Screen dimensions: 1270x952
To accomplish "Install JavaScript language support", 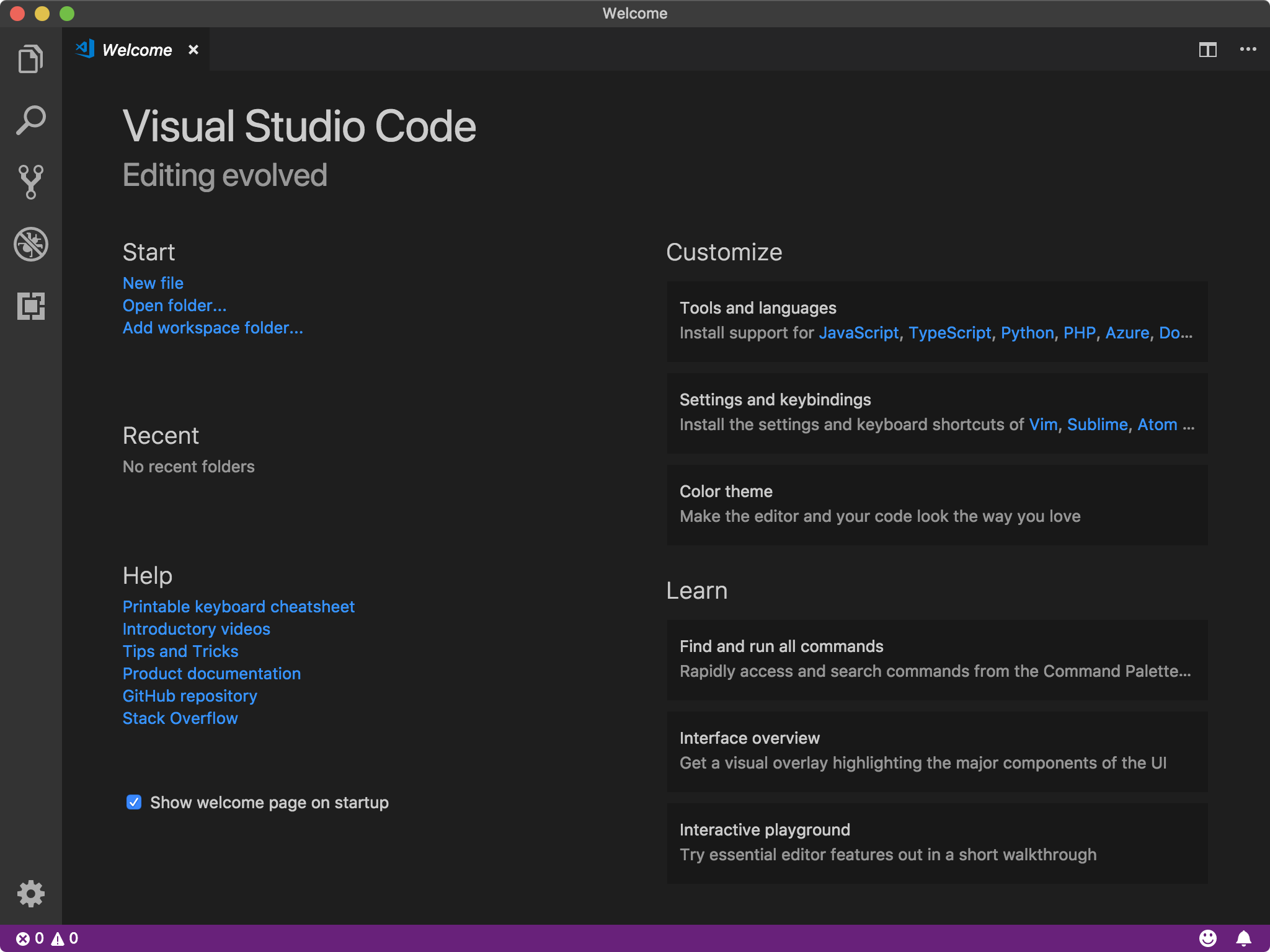I will (x=859, y=333).
